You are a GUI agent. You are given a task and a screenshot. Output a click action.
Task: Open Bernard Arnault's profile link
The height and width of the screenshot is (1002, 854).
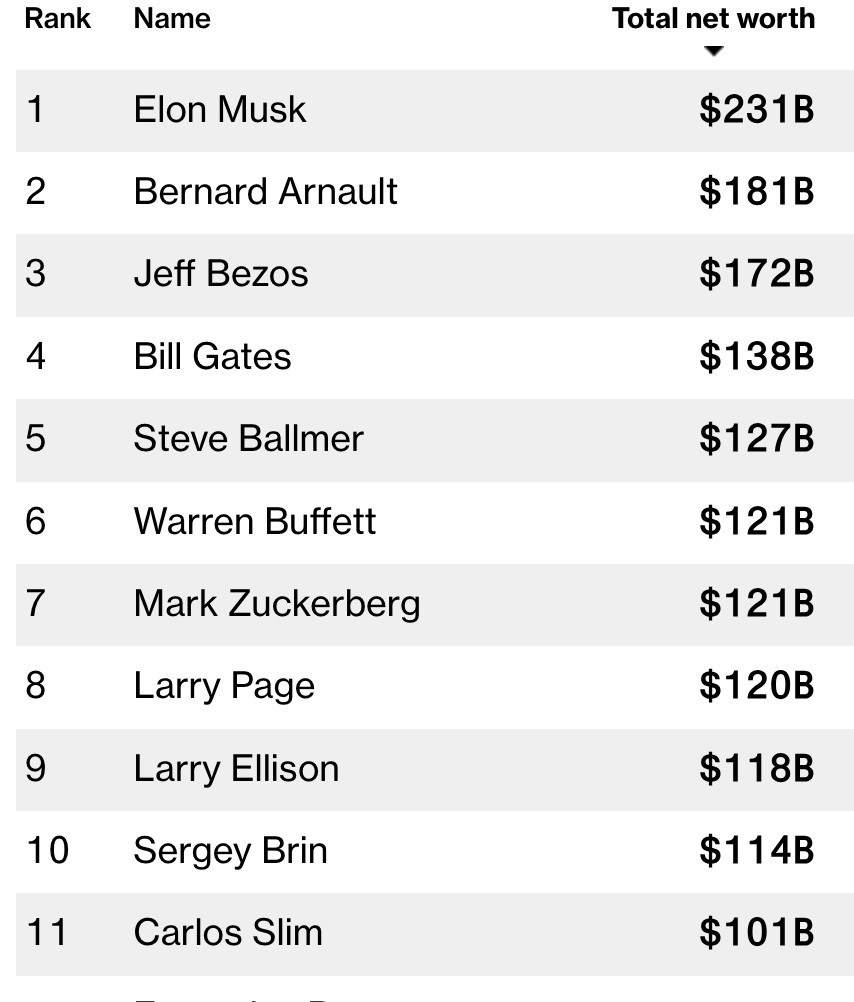[x=265, y=191]
